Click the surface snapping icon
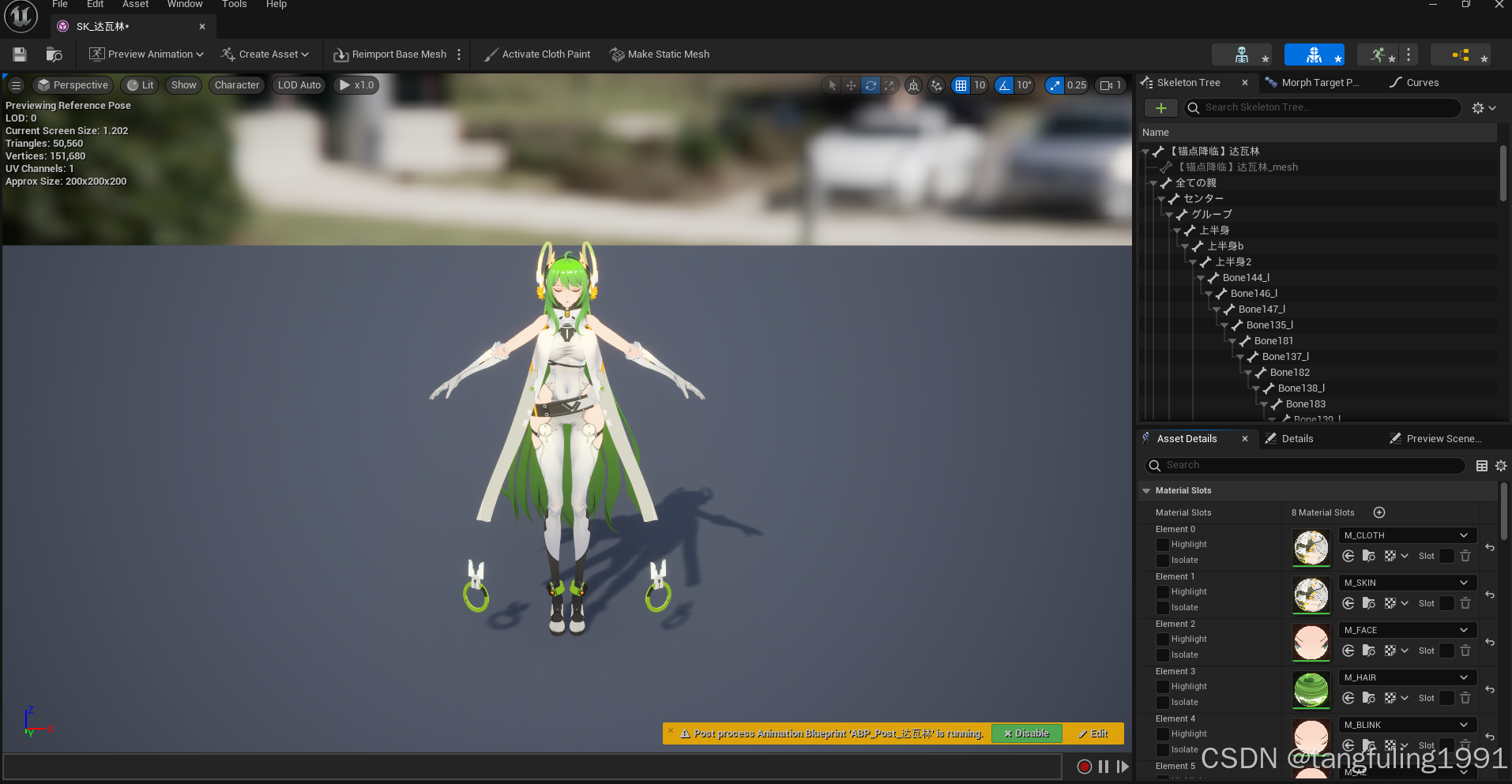This screenshot has height=784, width=1512. [936, 85]
